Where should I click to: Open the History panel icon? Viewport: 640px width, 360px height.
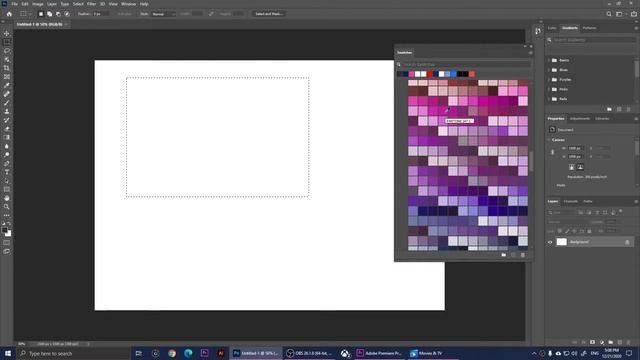538,31
